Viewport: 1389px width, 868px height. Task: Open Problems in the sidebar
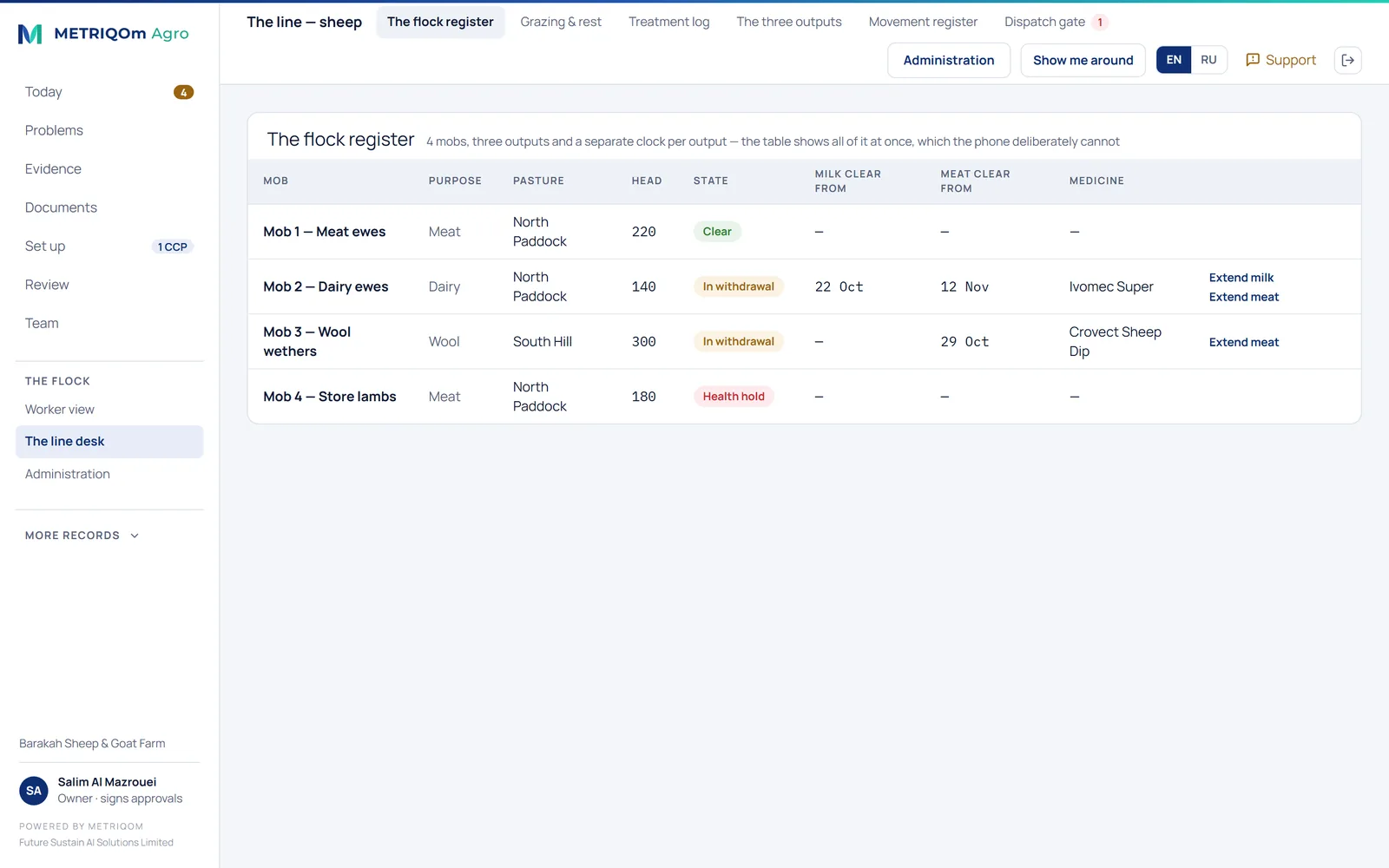(x=109, y=130)
